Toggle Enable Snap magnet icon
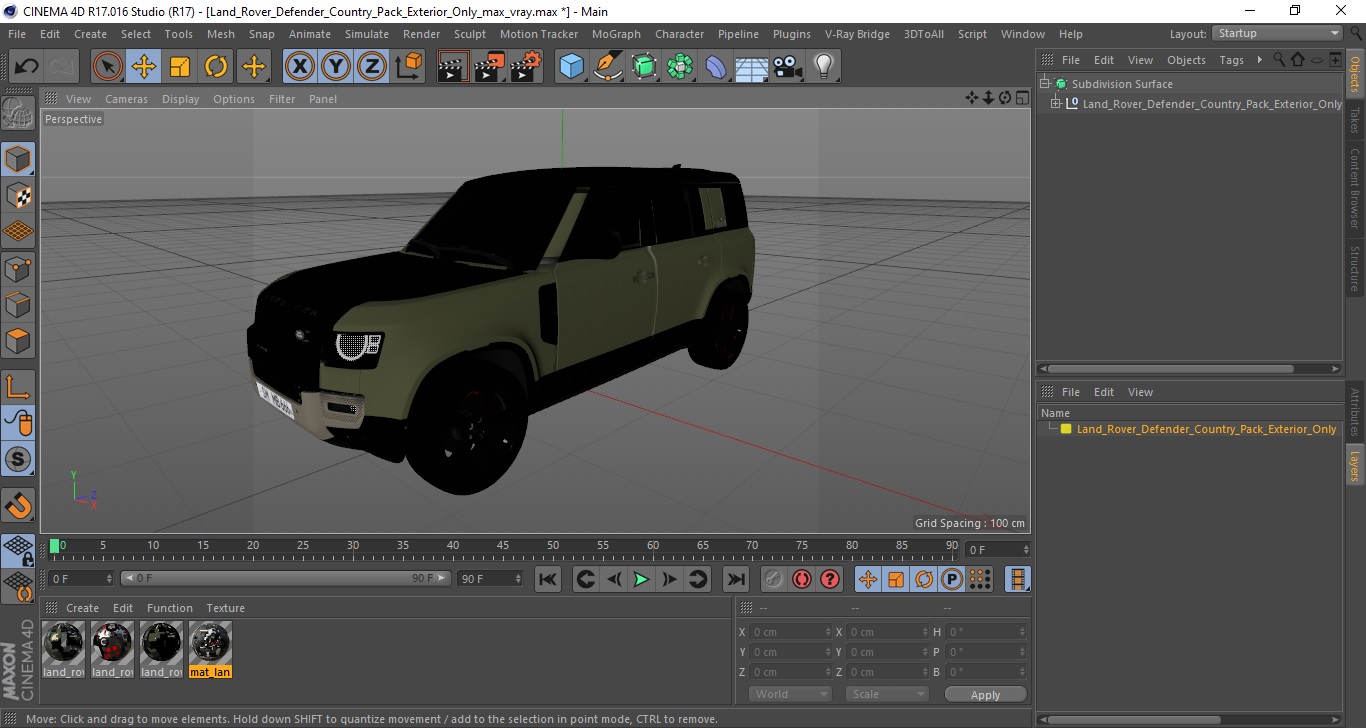The image size is (1366, 728). pos(18,505)
